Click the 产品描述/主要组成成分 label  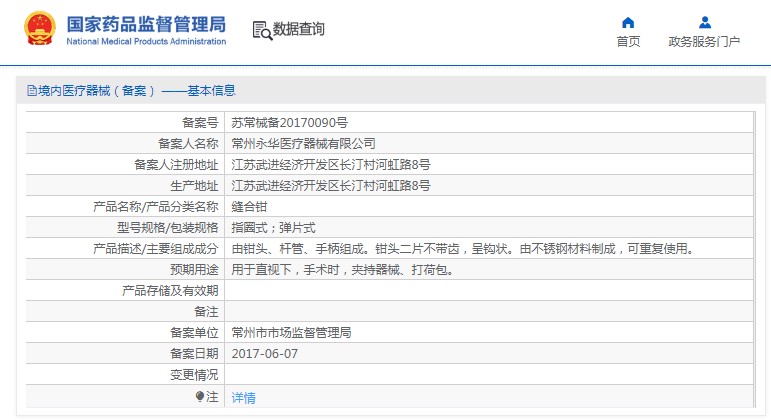coord(155,249)
